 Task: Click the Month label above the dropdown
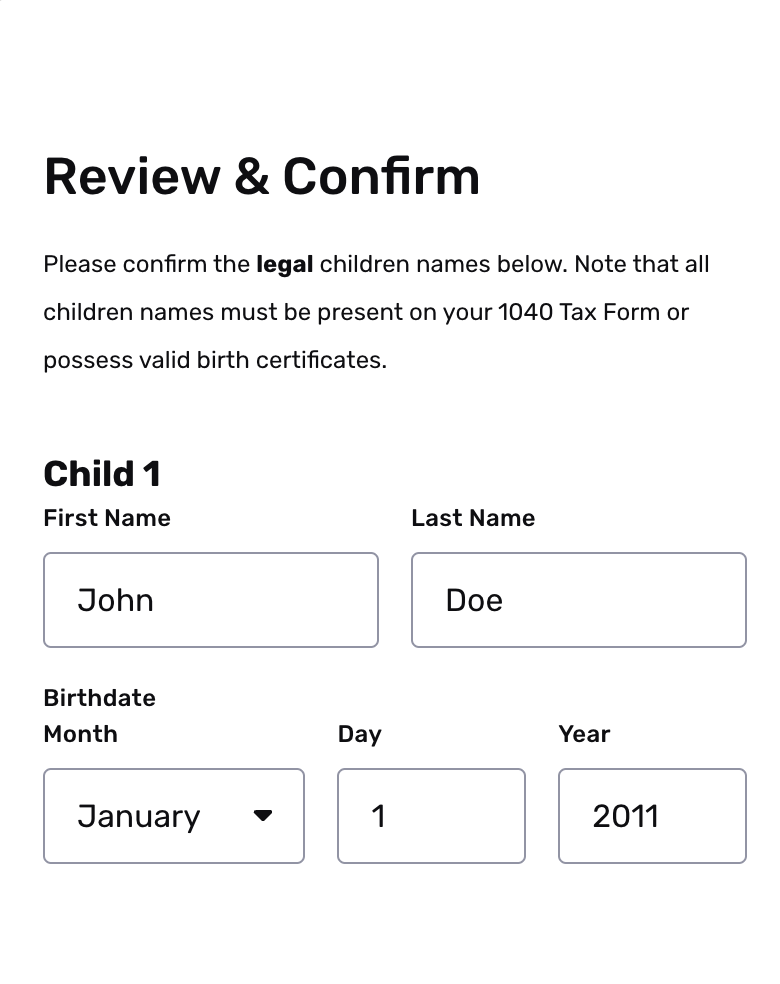[80, 734]
